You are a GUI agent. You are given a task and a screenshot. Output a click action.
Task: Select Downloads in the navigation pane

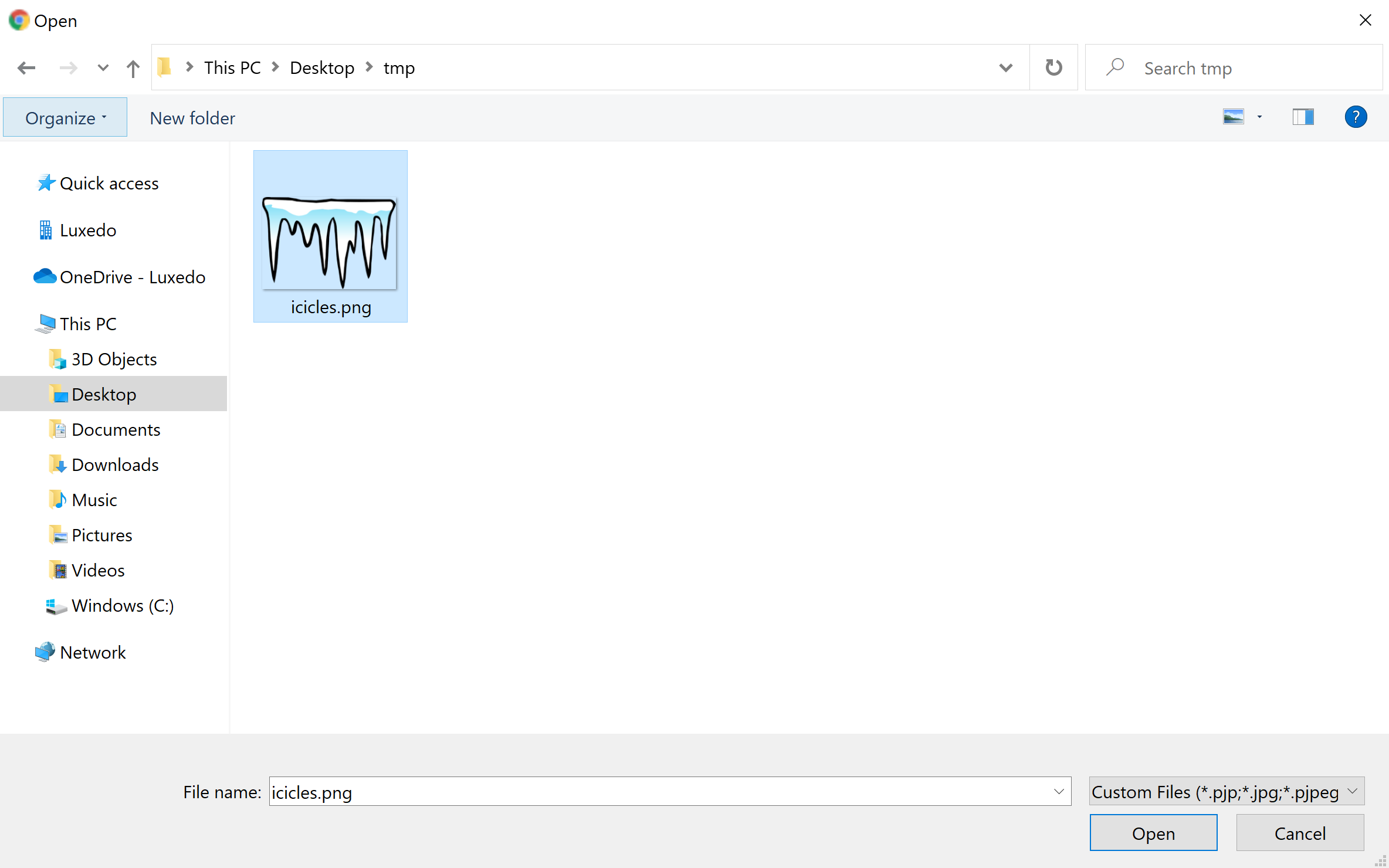115,464
